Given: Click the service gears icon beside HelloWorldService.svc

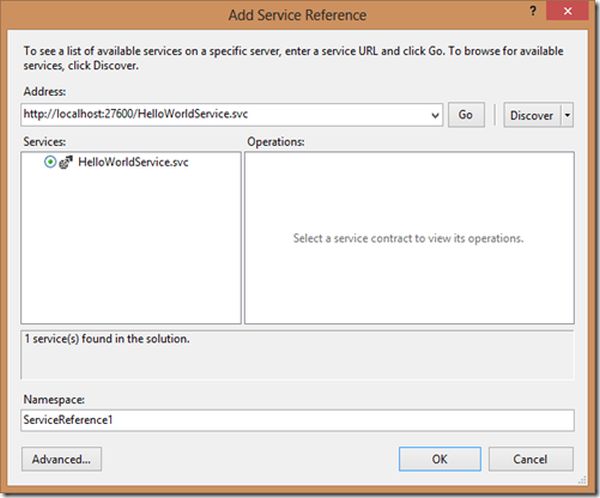Looking at the screenshot, I should pyautogui.click(x=65, y=162).
